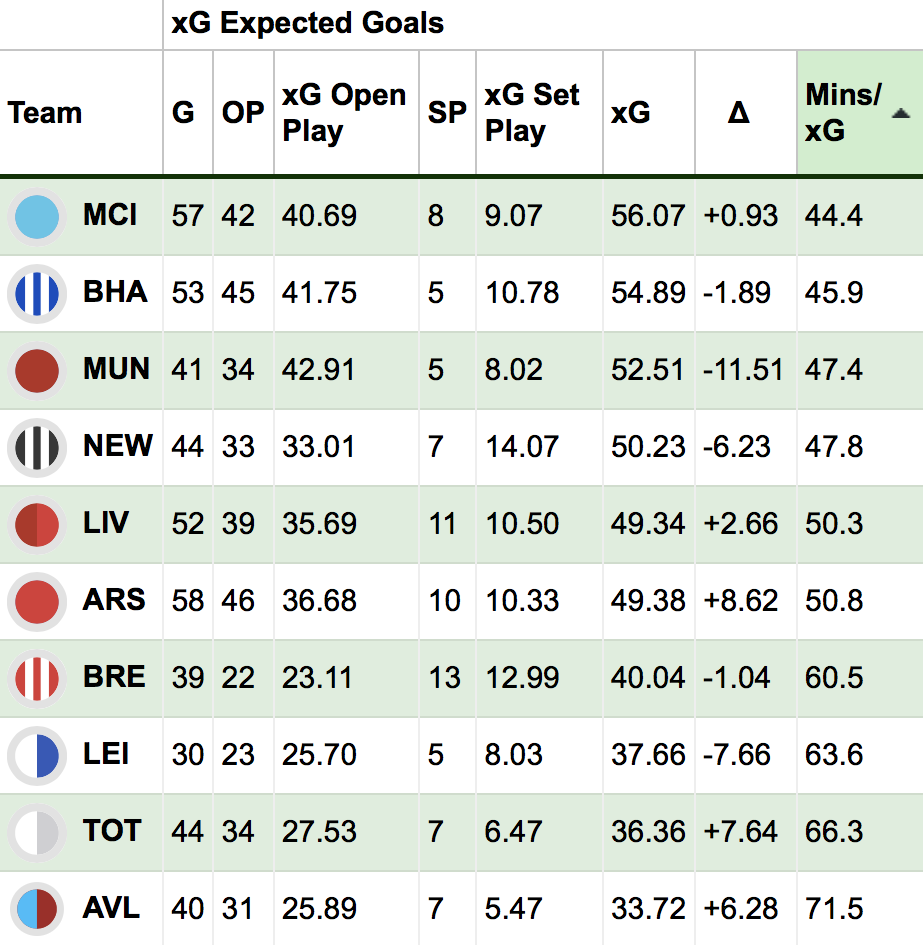Click the LIV two-tone red team badge
The image size is (923, 945).
click(x=37, y=525)
